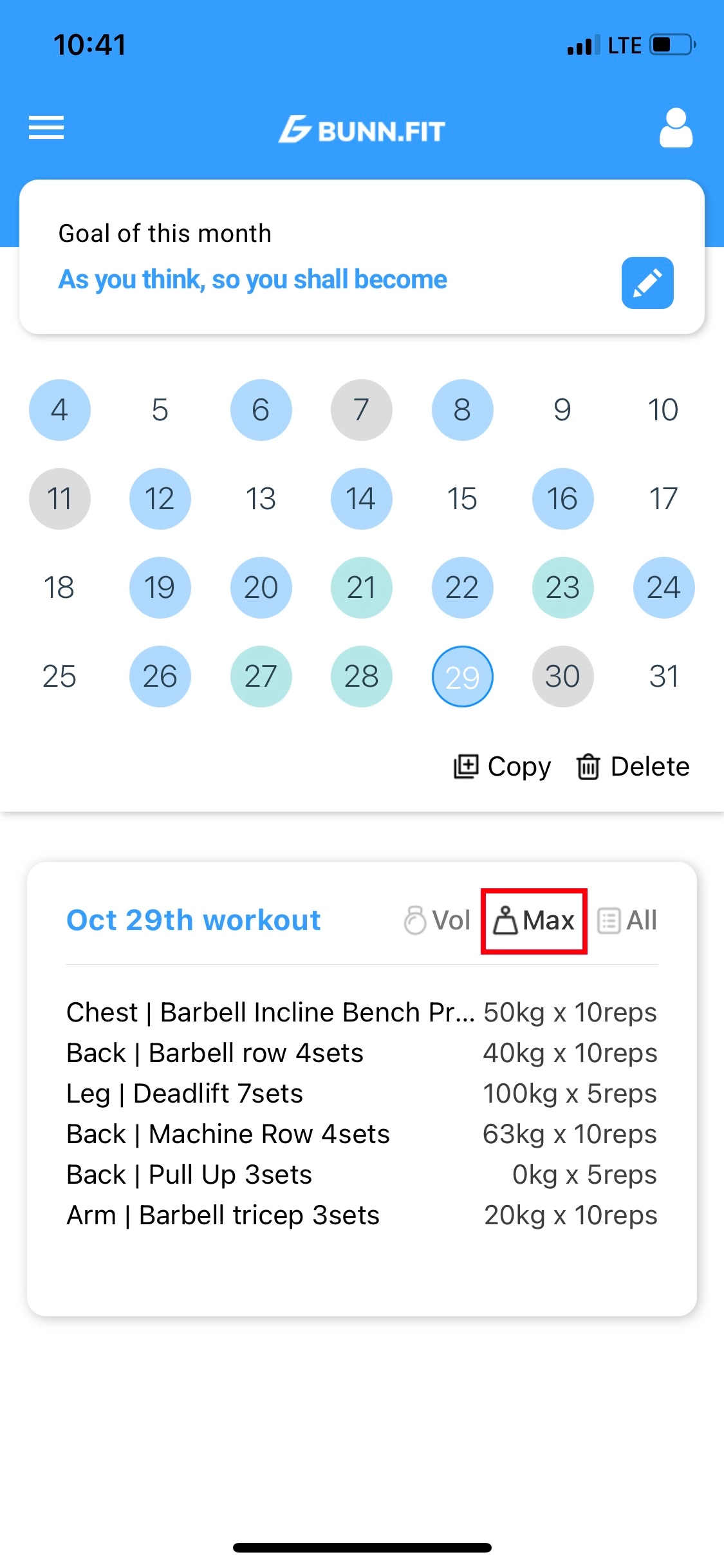Choose day 4 on calendar
The height and width of the screenshot is (1568, 724).
pyautogui.click(x=59, y=410)
